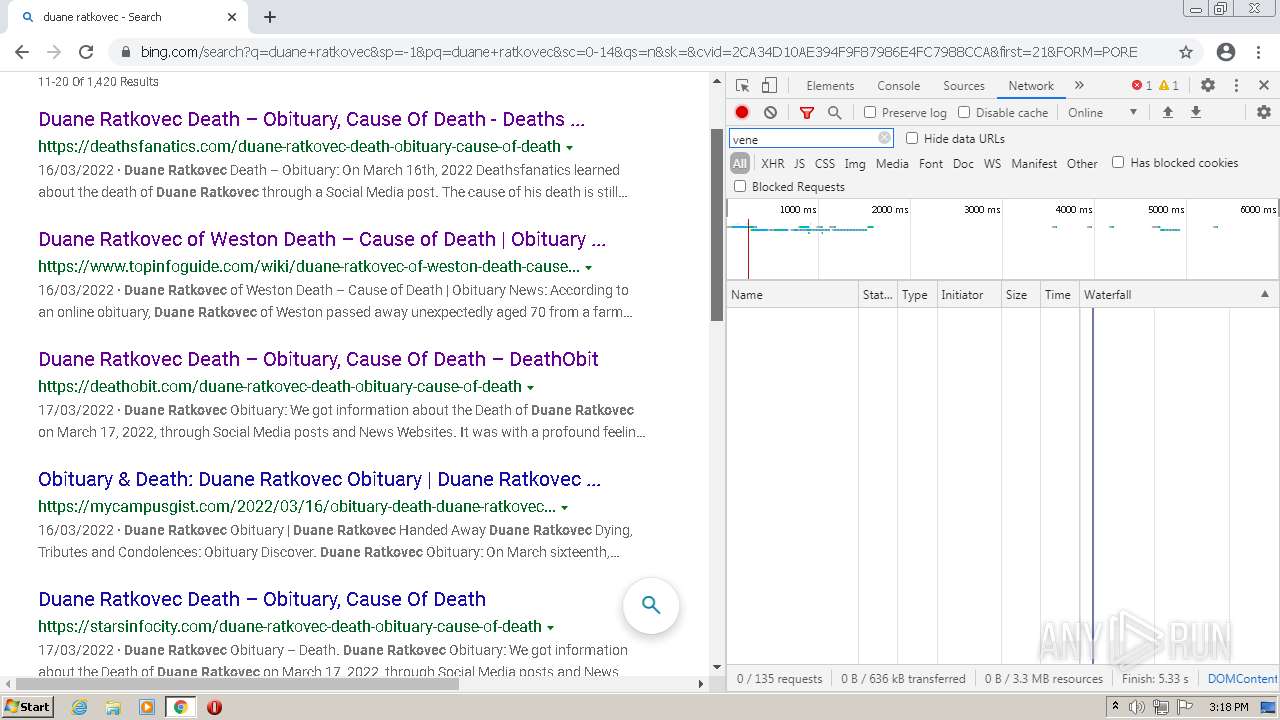Switch to the Elements tab
This screenshot has height=720, width=1280.
[830, 86]
